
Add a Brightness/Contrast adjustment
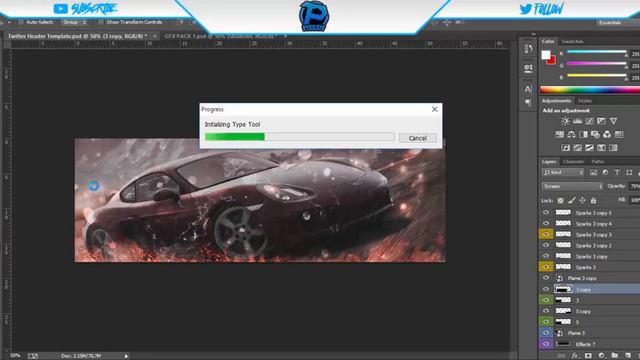(565, 121)
